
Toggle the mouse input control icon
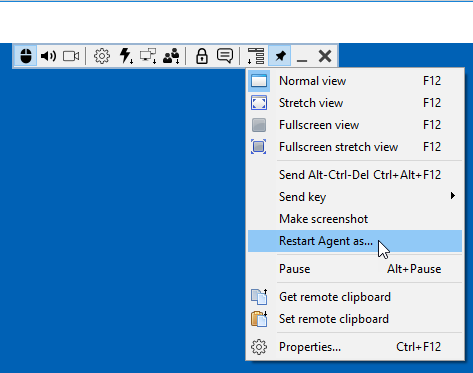pos(26,56)
